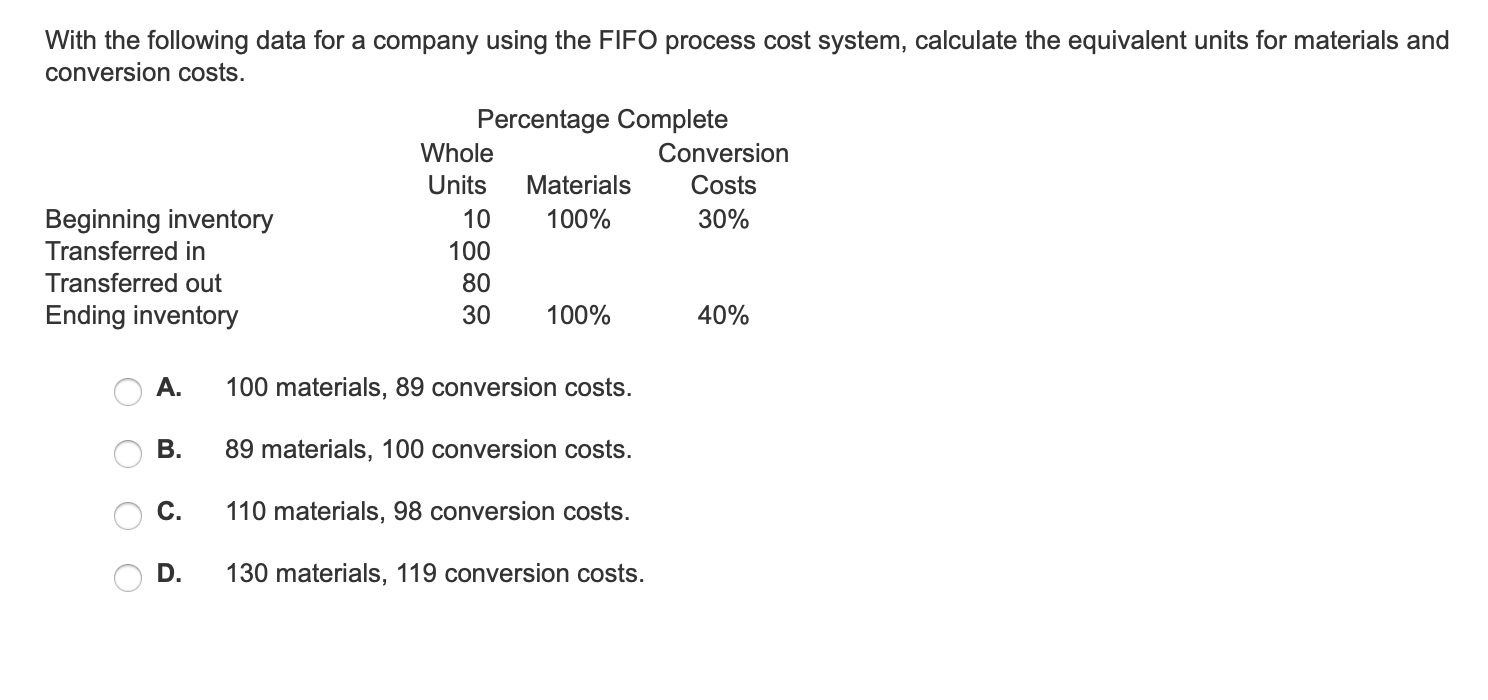1488x700 pixels.
Task: Click the text '130 materials, 119 conversion costs'
Action: tap(435, 574)
